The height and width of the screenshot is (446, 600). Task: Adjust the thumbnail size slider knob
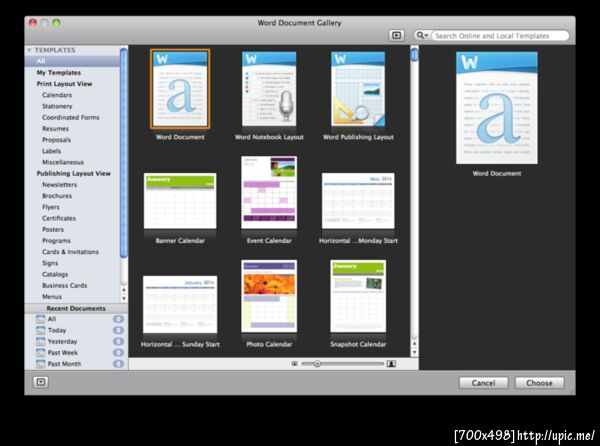pyautogui.click(x=317, y=364)
